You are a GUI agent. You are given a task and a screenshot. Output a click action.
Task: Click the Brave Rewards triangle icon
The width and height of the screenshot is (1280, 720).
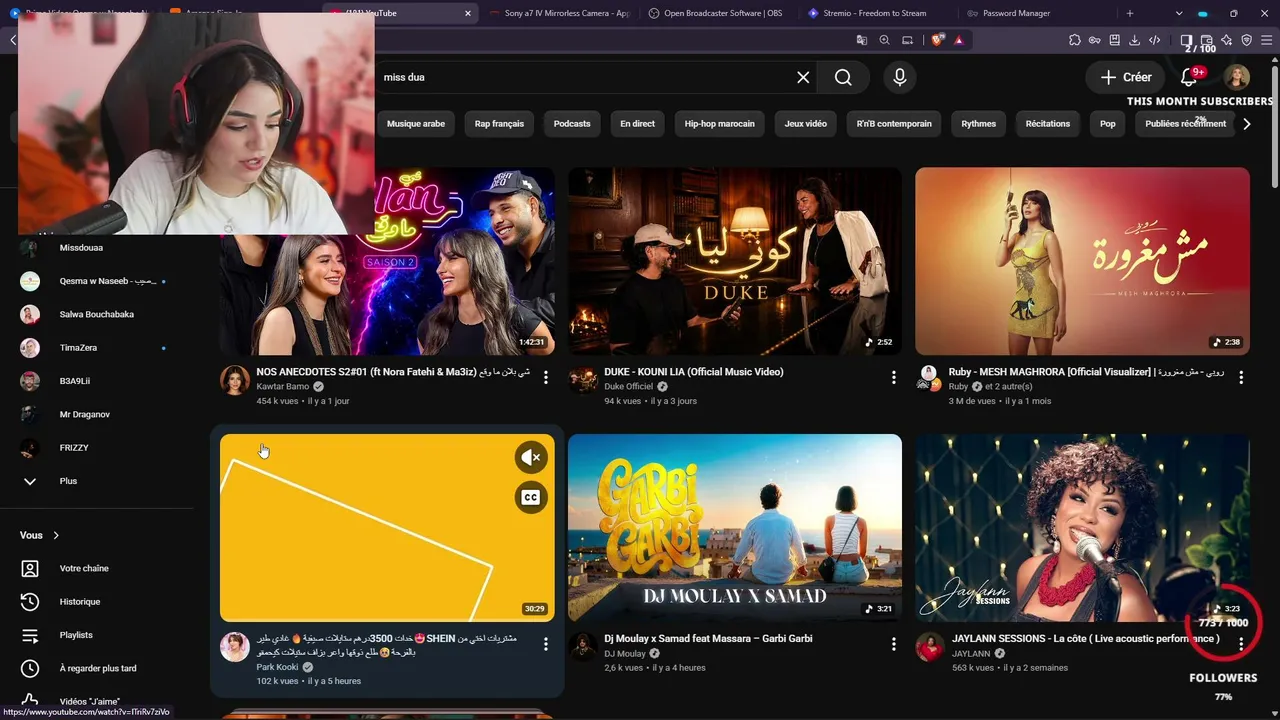(x=959, y=40)
